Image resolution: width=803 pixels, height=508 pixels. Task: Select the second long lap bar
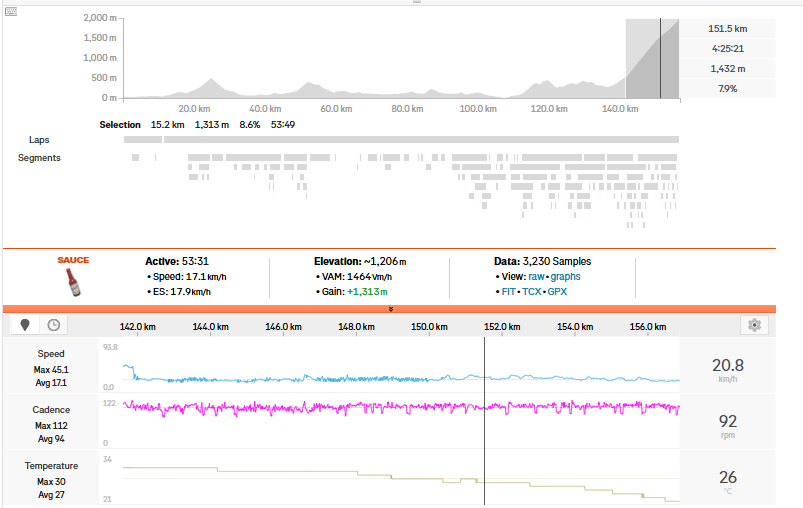[421, 140]
